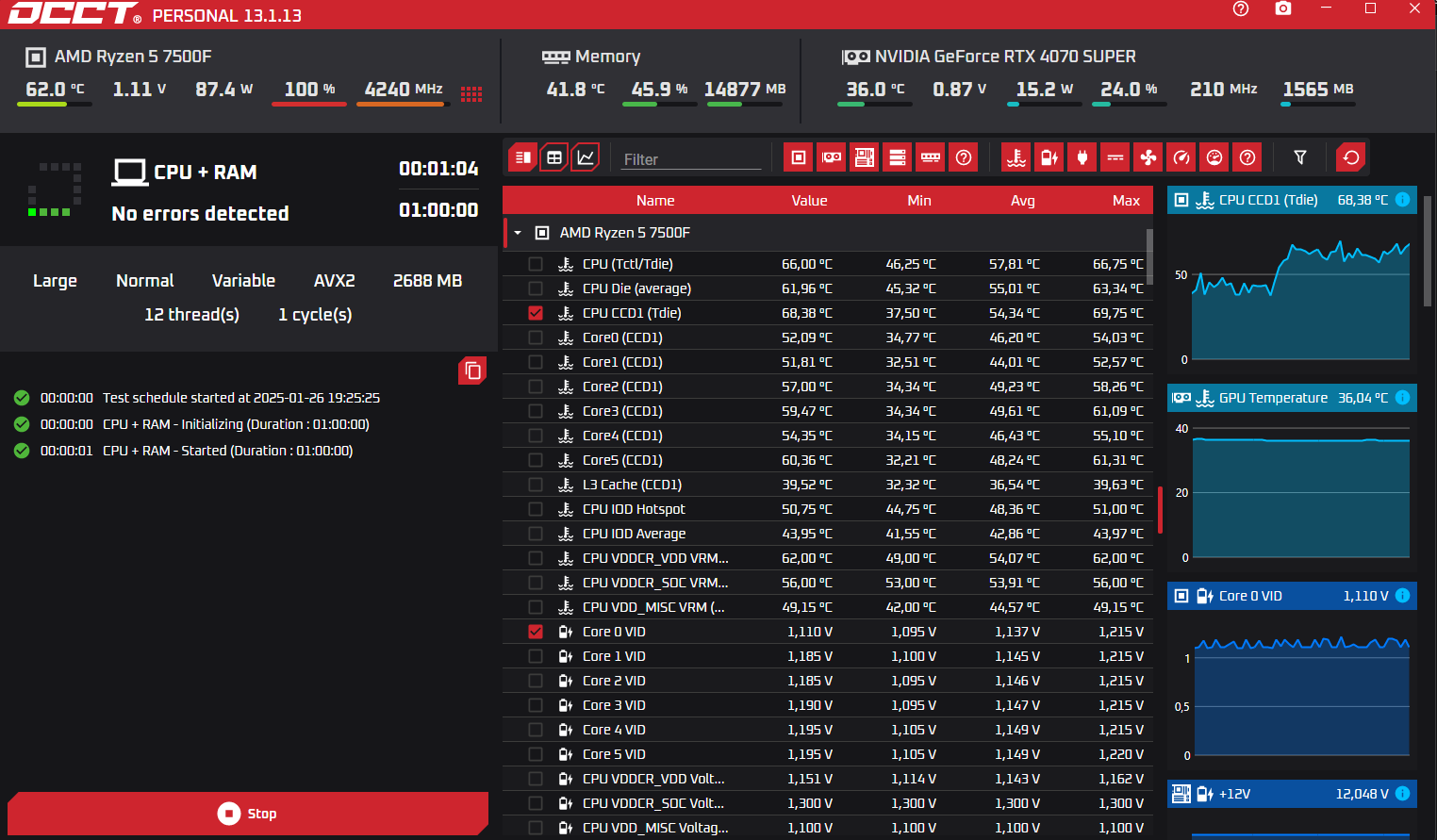Open info for the Core 0 VID graph
Image resolution: width=1437 pixels, height=840 pixels.
pos(1402,596)
